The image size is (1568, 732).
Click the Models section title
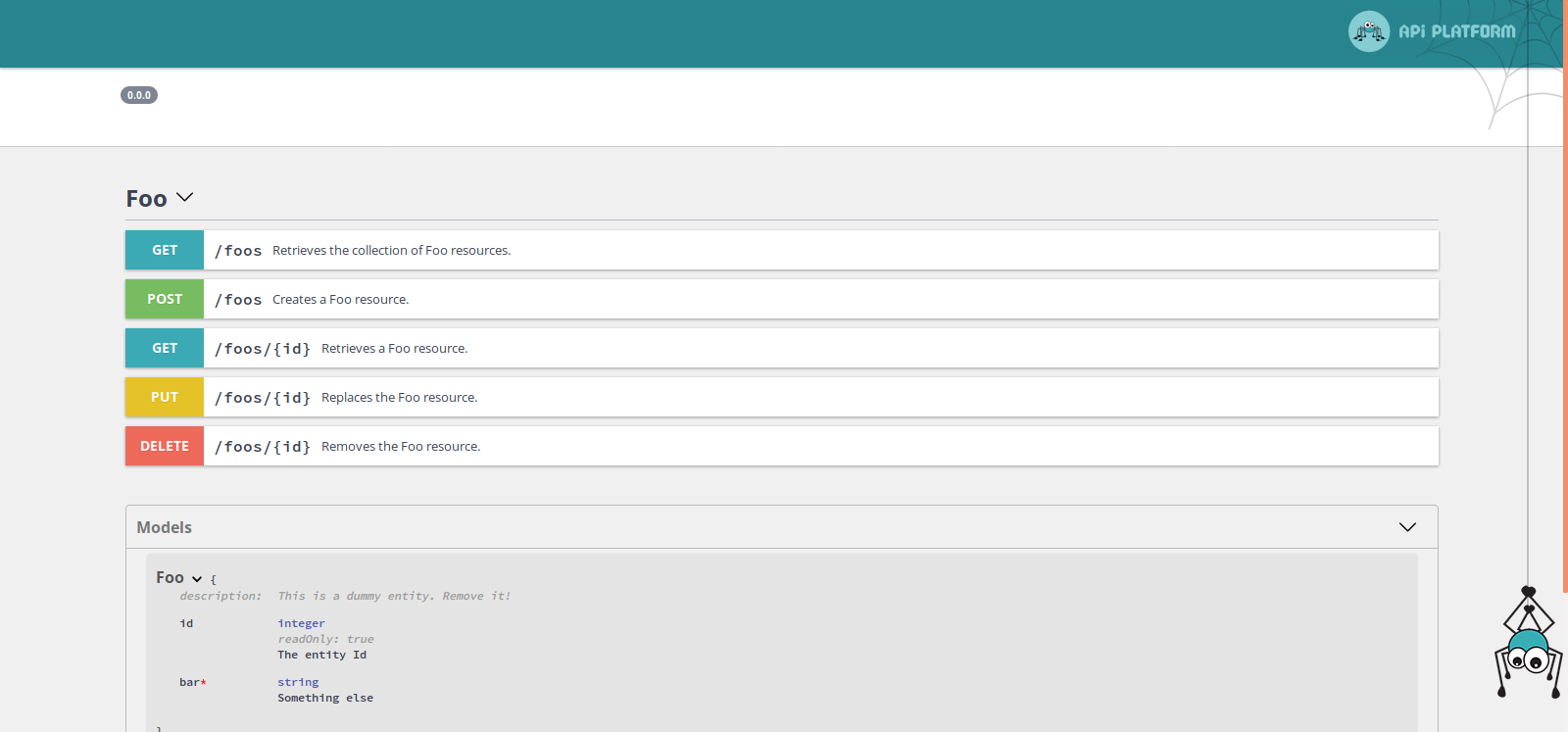tap(164, 527)
